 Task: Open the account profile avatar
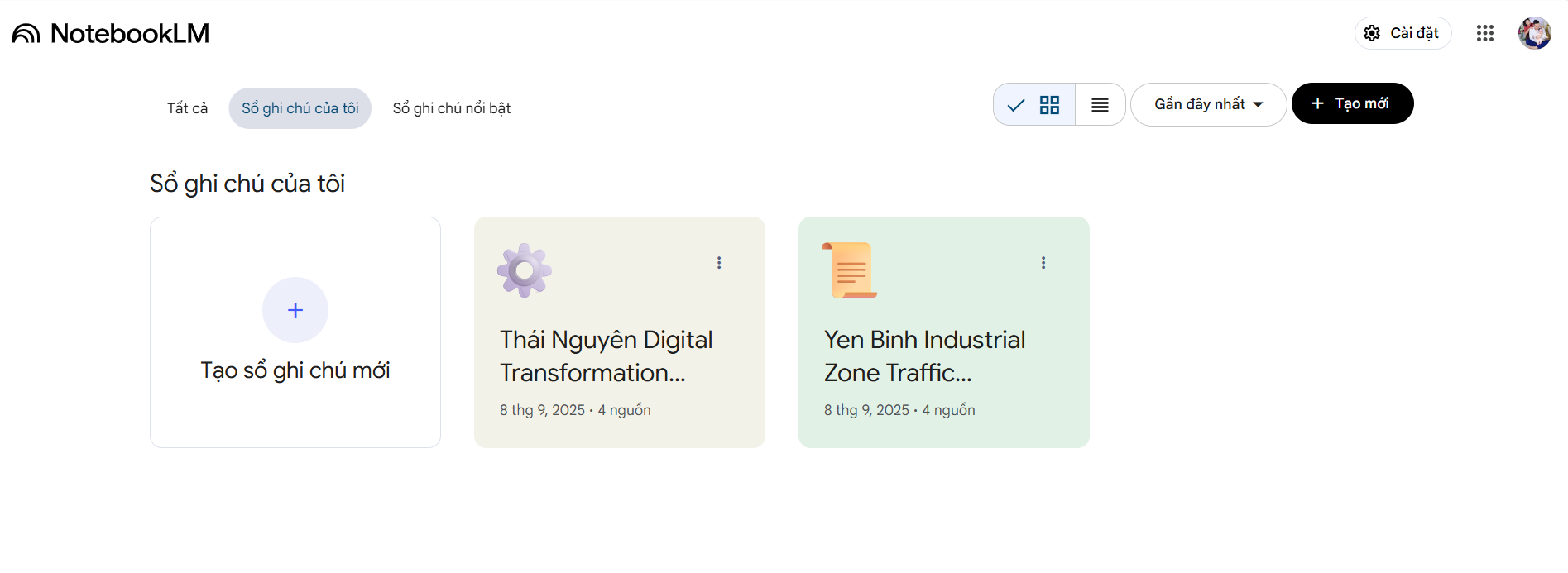tap(1534, 33)
